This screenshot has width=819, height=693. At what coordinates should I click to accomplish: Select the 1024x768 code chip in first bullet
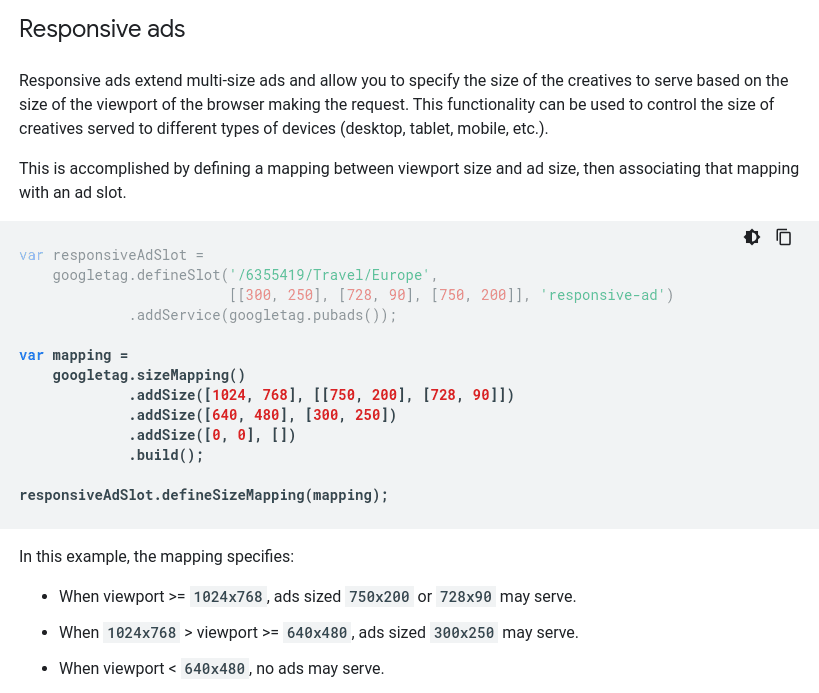click(228, 596)
